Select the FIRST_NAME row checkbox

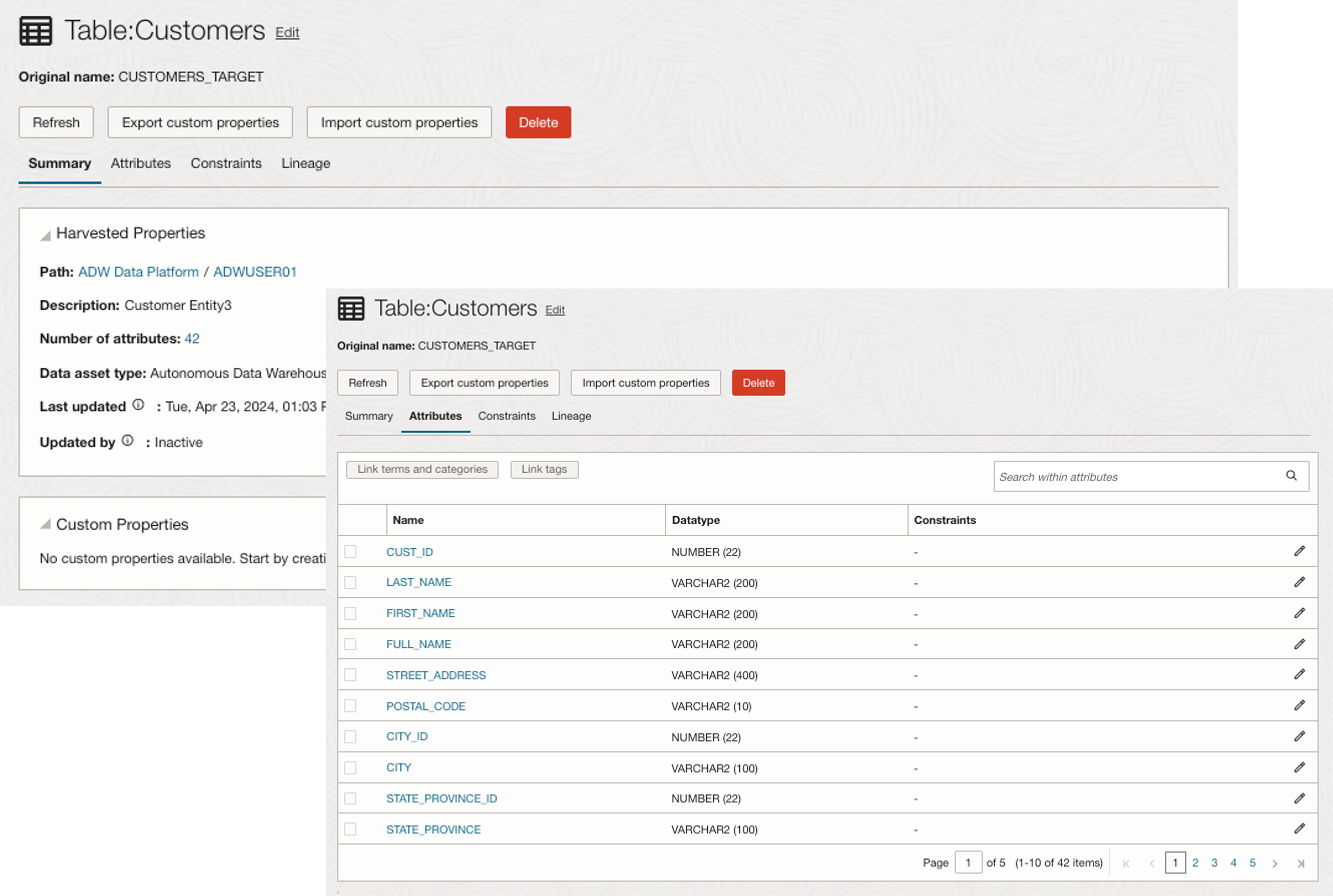tap(350, 613)
